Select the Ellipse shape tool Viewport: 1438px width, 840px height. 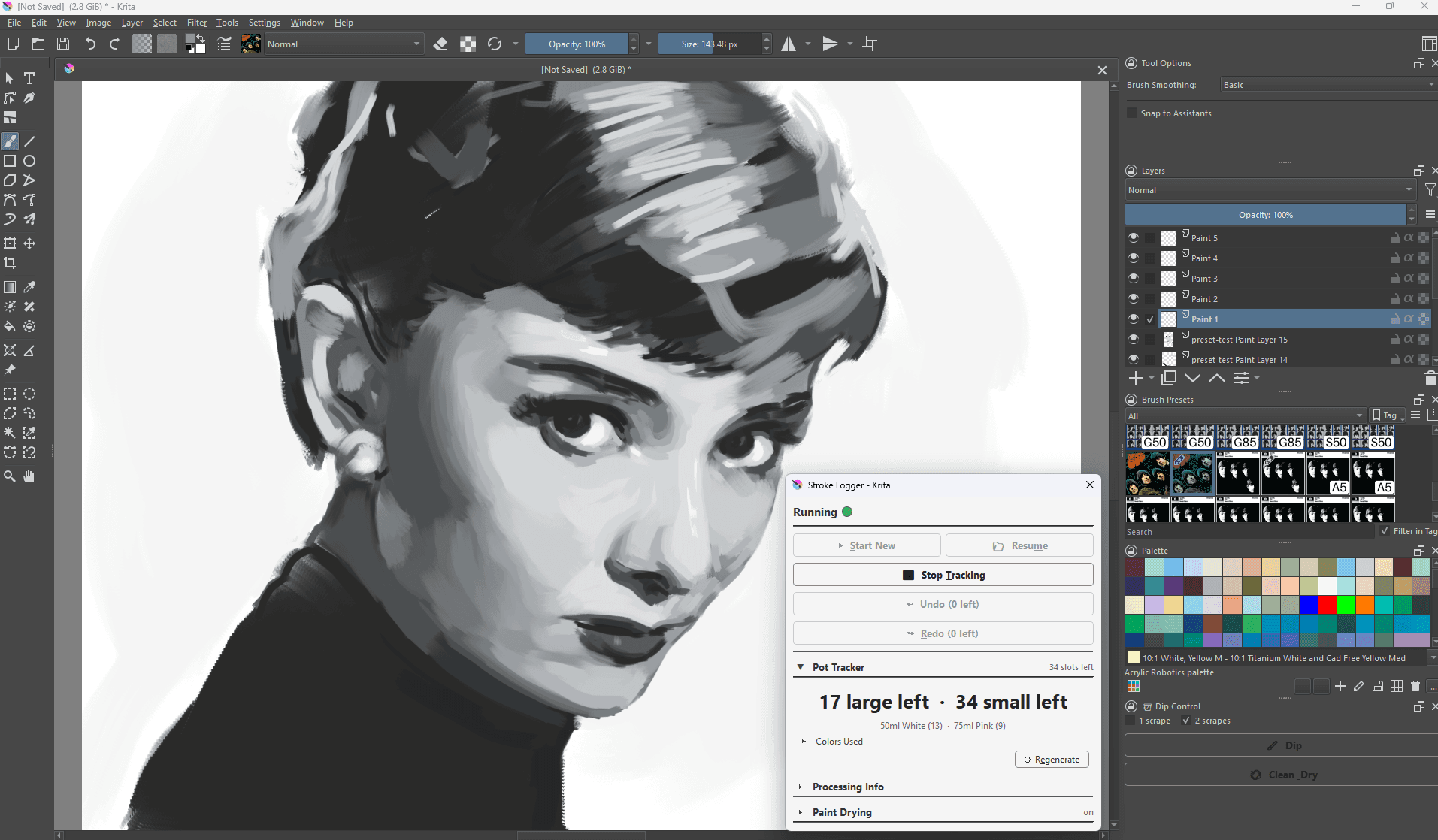click(x=29, y=161)
